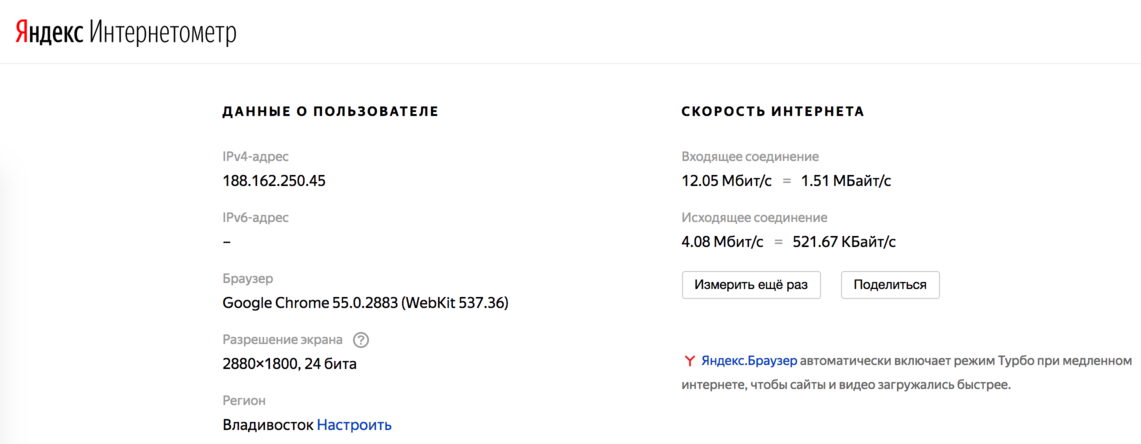1141x444 pixels.
Task: Click the Разрешение экрана label
Action: click(284, 340)
